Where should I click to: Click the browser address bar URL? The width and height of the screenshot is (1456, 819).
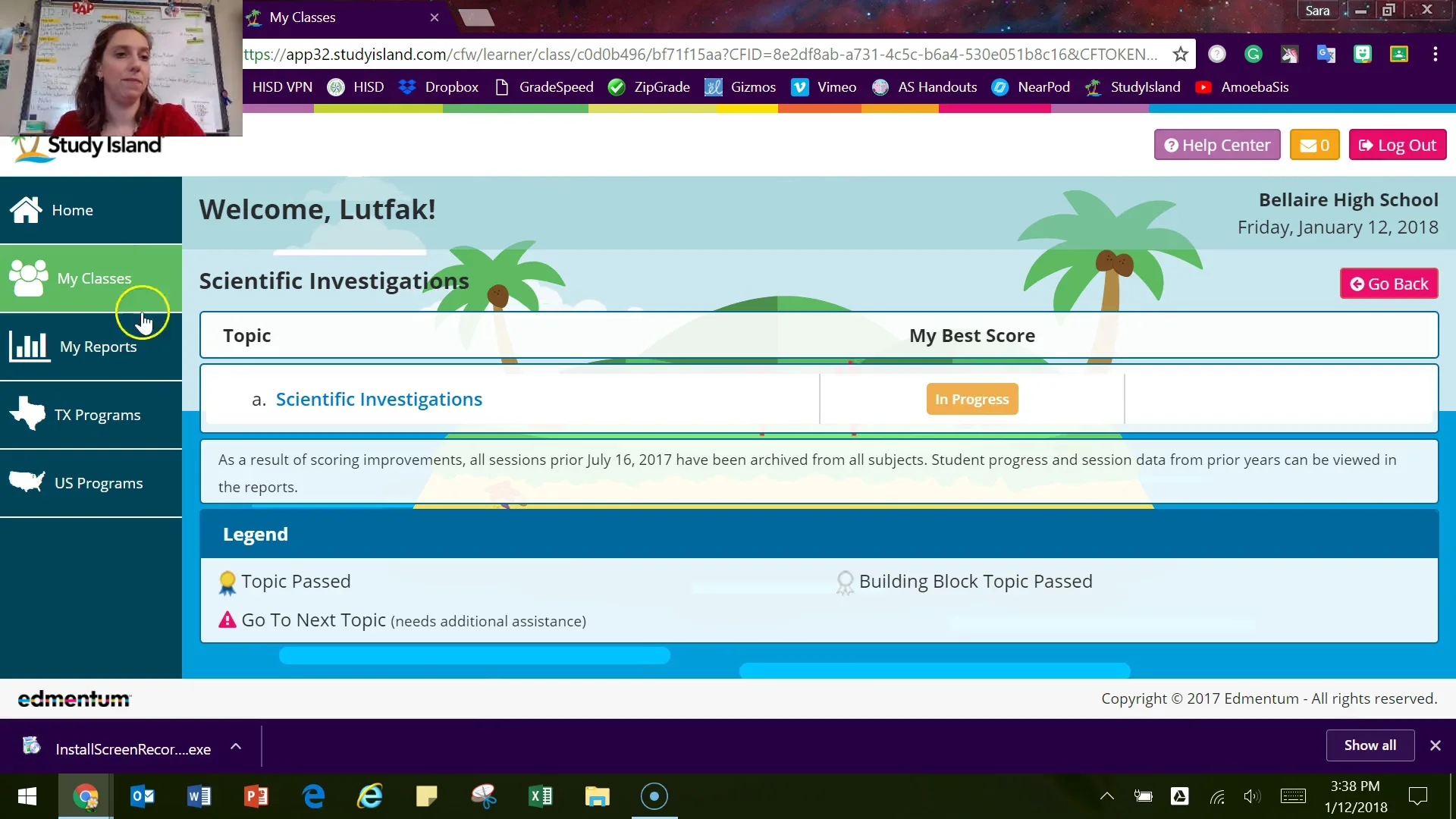(701, 54)
